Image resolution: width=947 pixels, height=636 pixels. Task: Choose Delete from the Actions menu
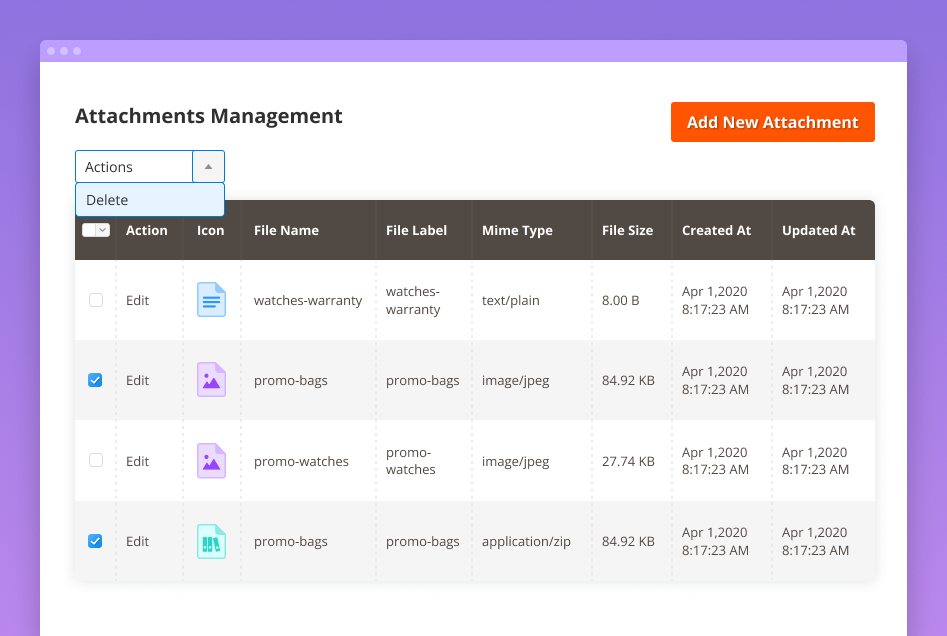point(107,200)
